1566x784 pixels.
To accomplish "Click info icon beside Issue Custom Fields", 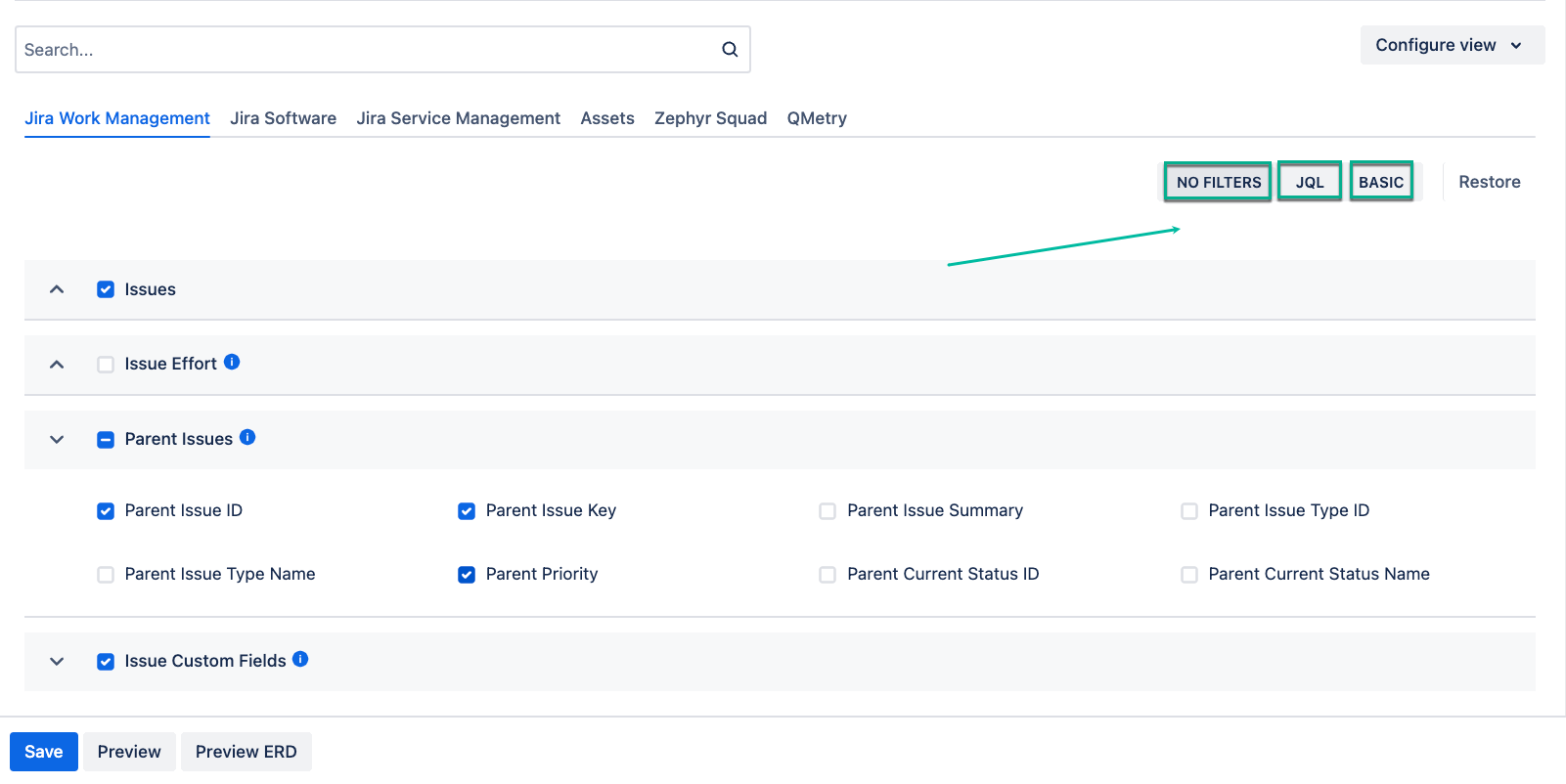I will tap(300, 659).
